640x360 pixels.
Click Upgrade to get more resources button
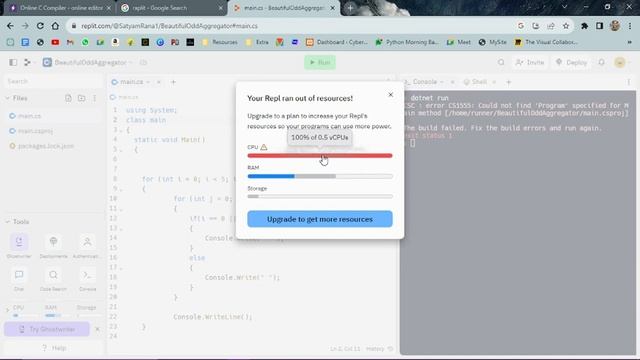pos(320,219)
